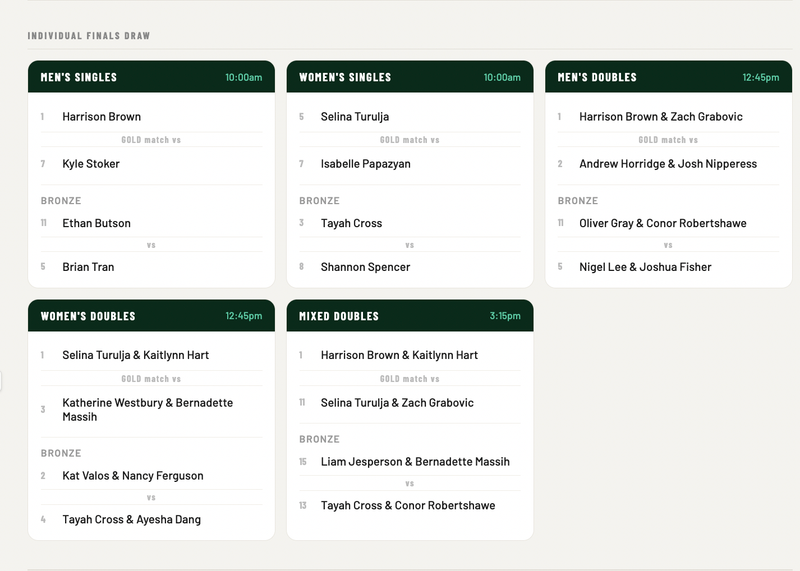Select Selina Turulja & Zach Grabovic pair

[397, 403]
